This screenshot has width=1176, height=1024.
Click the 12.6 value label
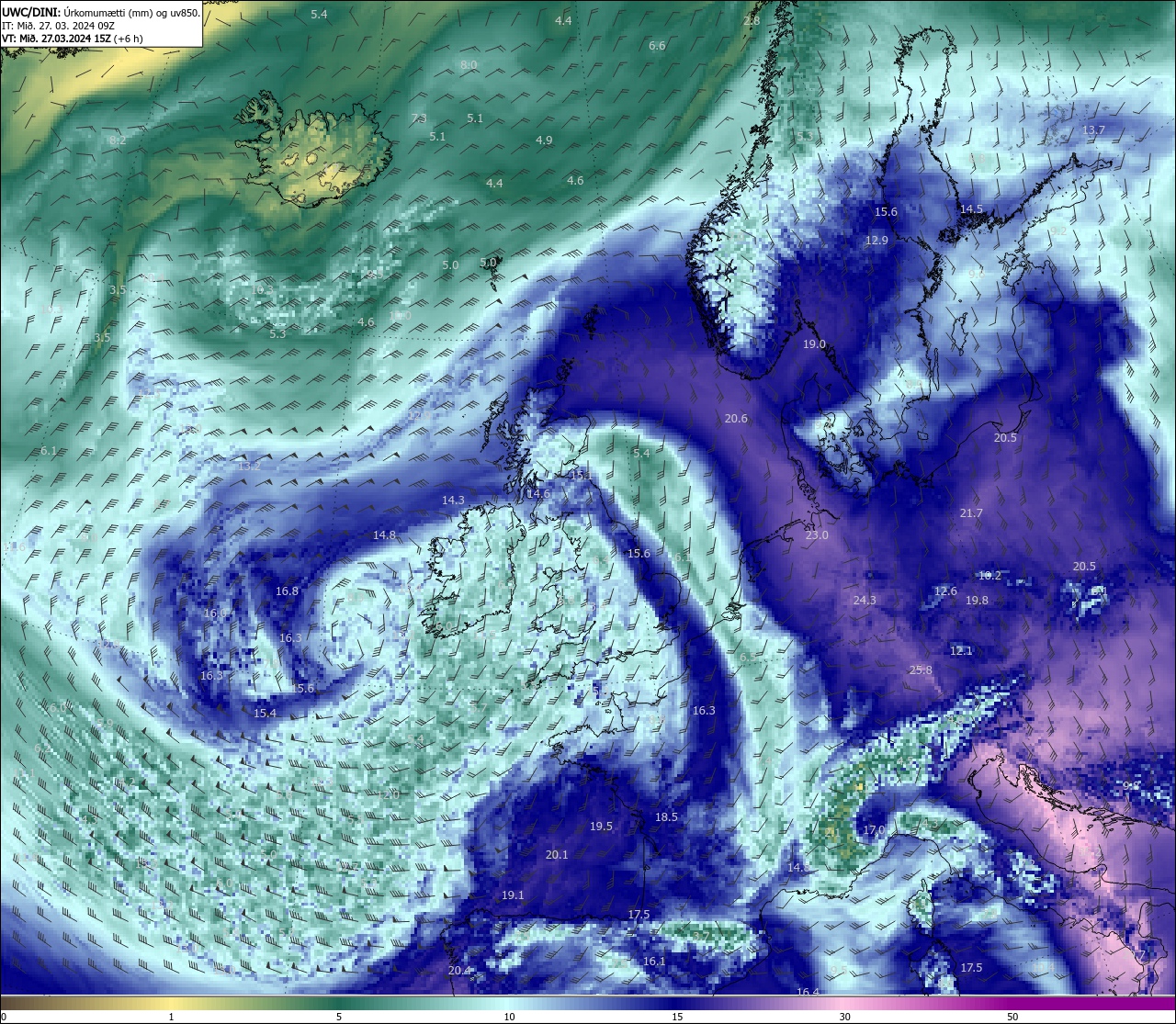(945, 591)
